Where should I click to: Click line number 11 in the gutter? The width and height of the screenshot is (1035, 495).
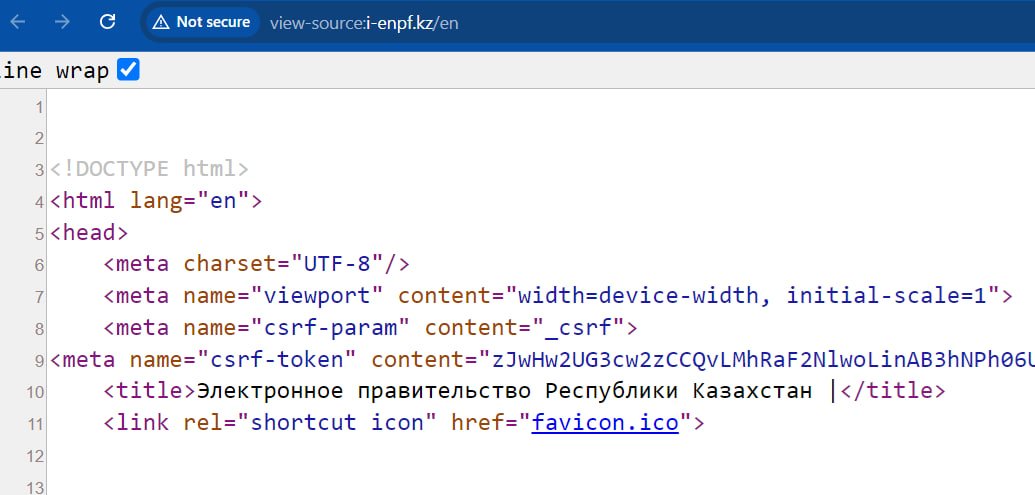(x=34, y=424)
